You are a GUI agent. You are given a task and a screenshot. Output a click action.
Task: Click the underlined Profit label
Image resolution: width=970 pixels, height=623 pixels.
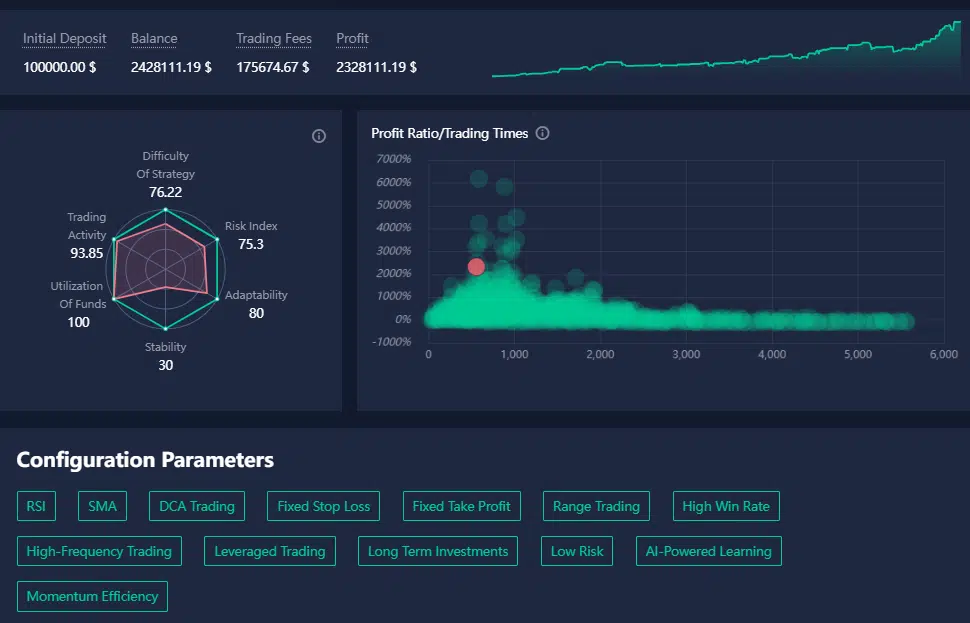click(352, 39)
